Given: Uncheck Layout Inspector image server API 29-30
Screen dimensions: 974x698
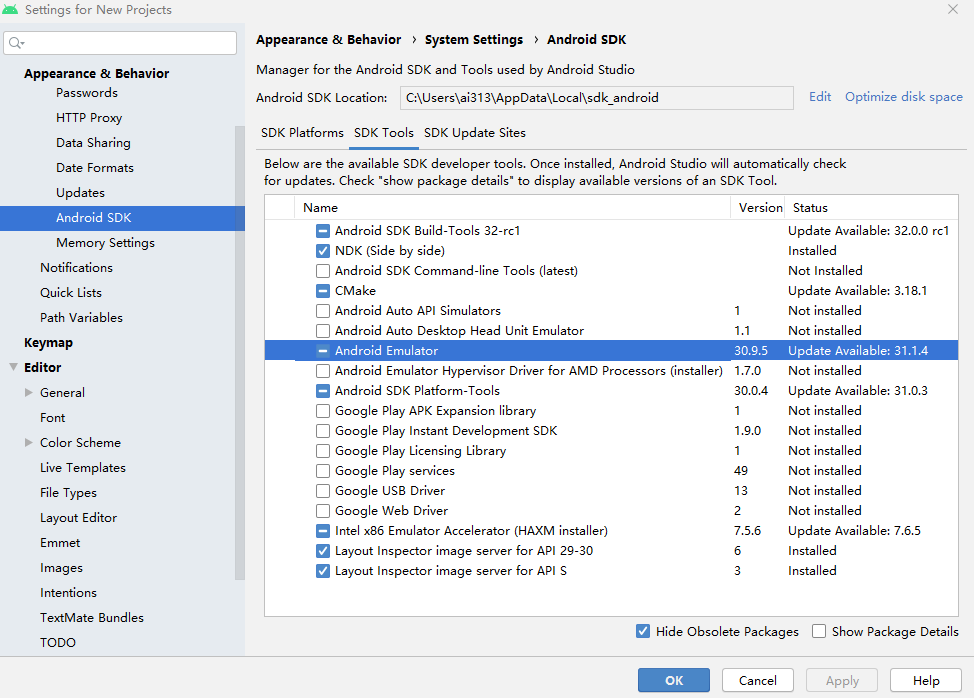Looking at the screenshot, I should (322, 551).
